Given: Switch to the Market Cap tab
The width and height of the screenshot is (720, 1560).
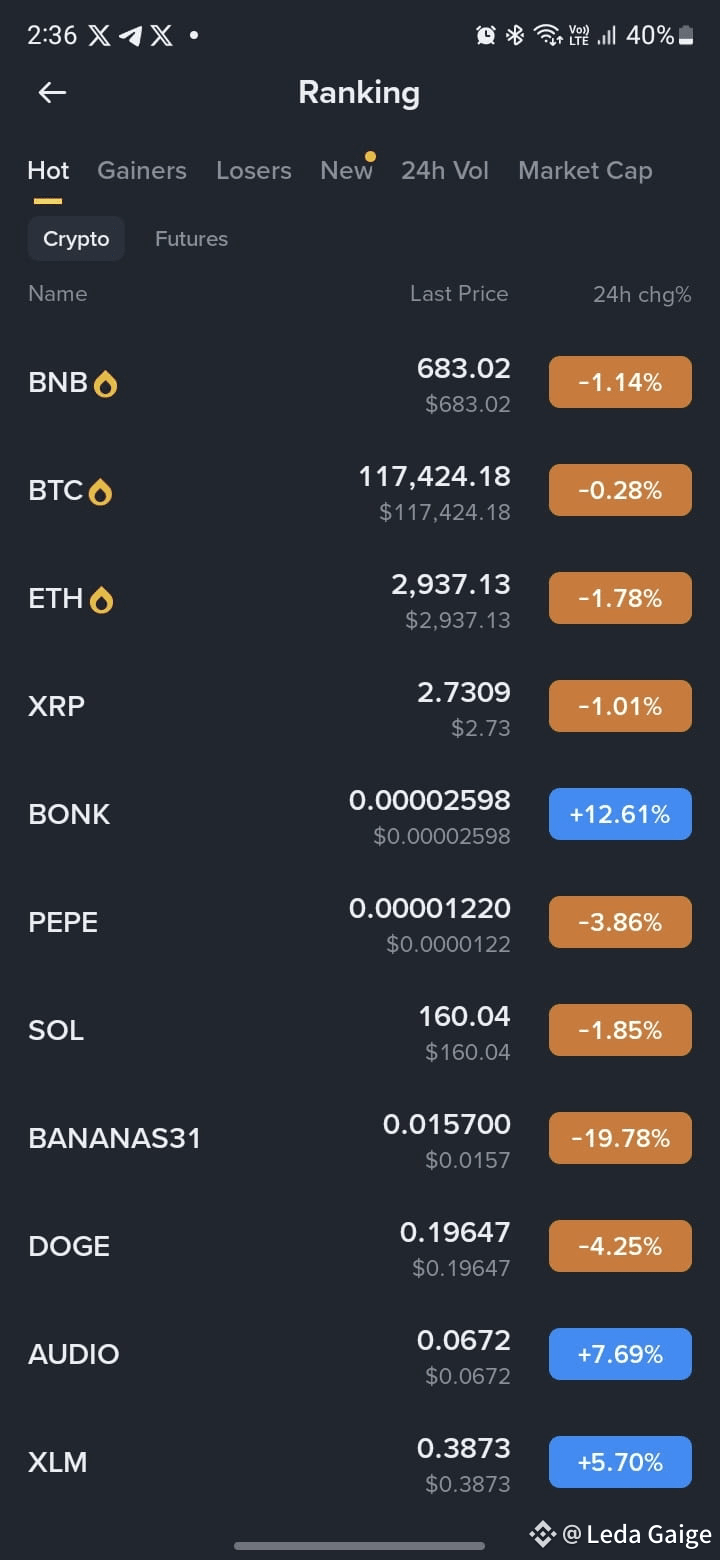Looking at the screenshot, I should click(x=585, y=171).
